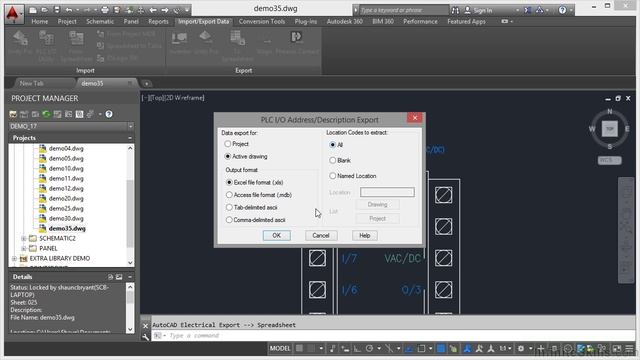Click the Project Manager refresh green icon
Viewport: 640px width, 360px height.
pos(46,114)
